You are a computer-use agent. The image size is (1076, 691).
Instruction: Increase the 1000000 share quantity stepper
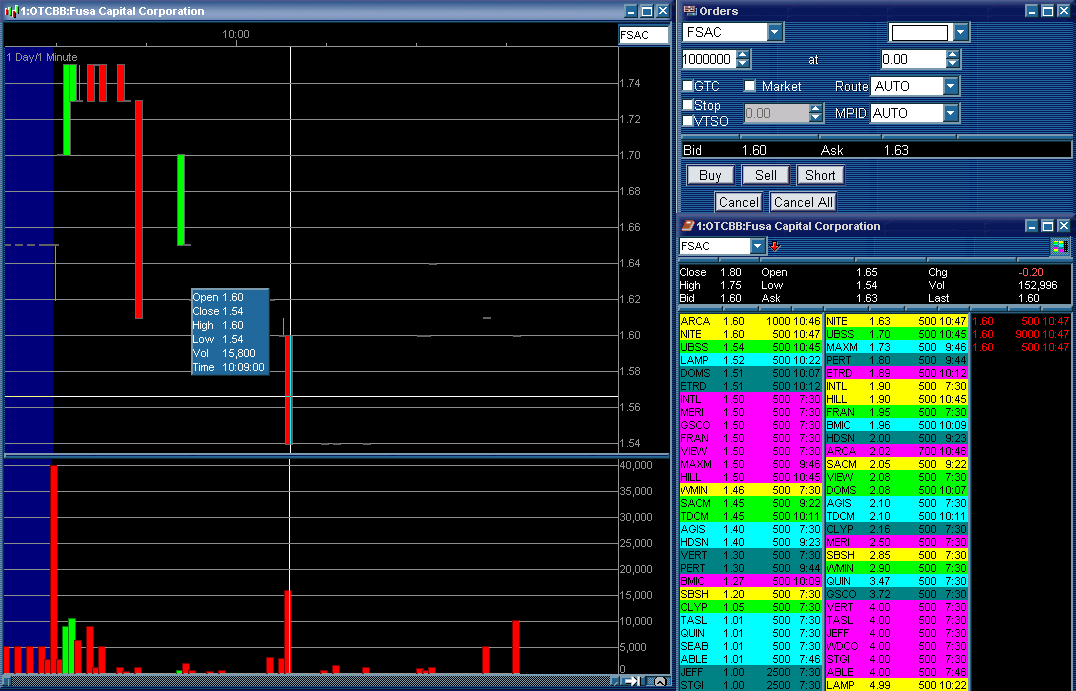click(743, 54)
